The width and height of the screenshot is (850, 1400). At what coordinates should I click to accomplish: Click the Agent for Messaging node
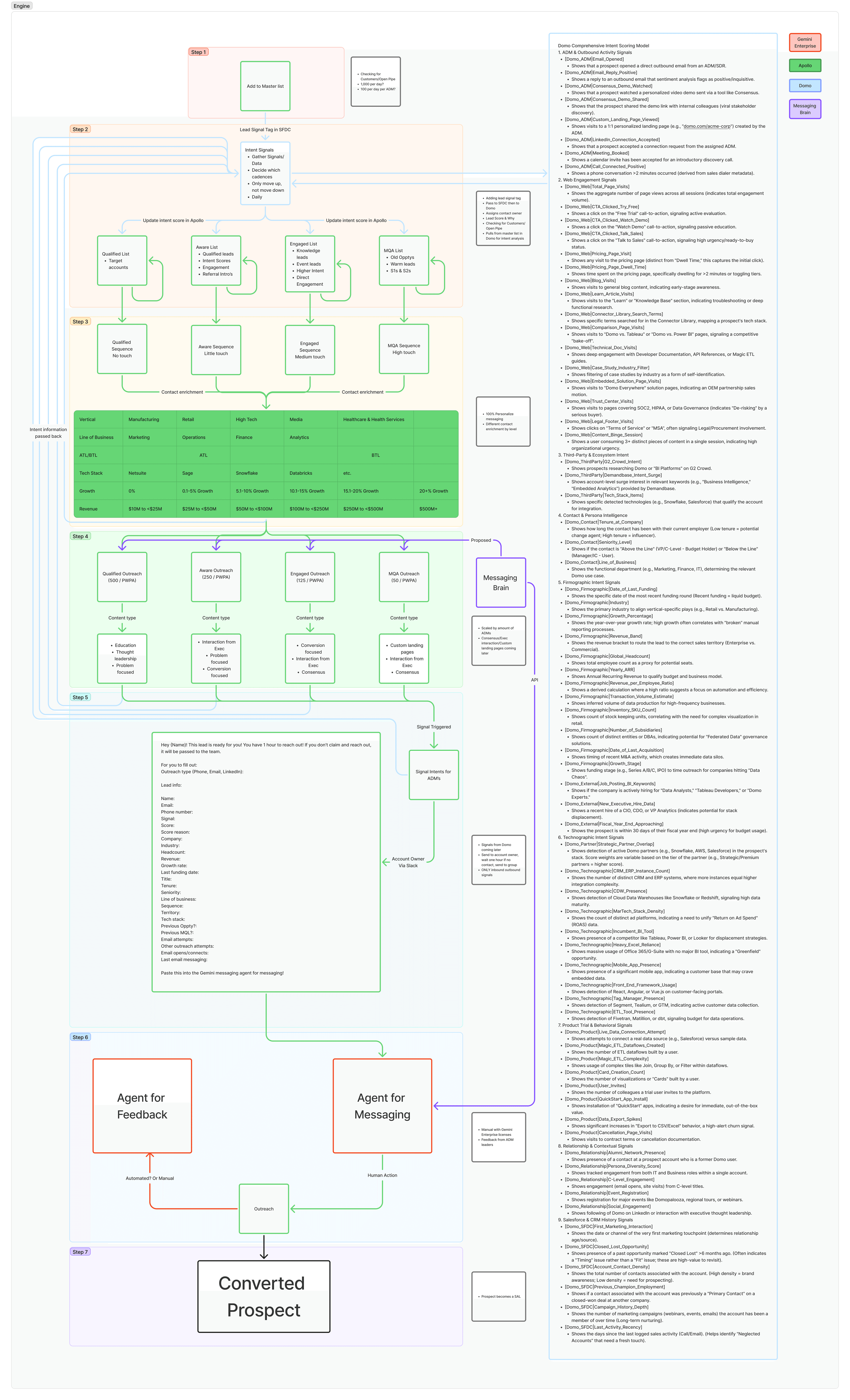382,1106
